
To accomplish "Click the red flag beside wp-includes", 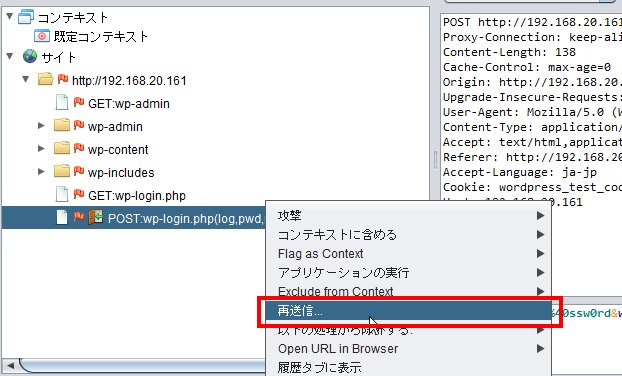I will [x=79, y=171].
